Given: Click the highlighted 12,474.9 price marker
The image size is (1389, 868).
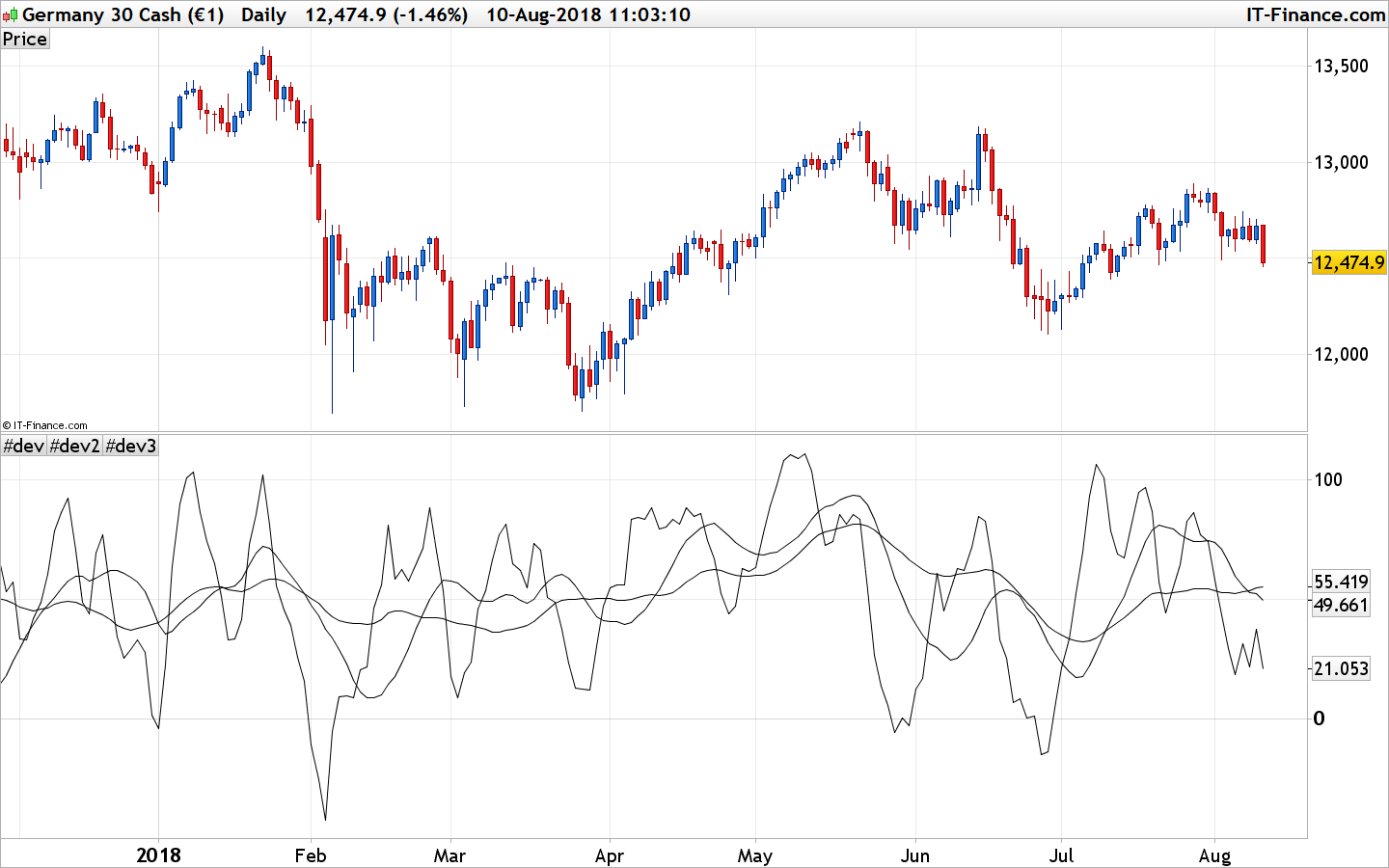Looking at the screenshot, I should pos(1349,260).
